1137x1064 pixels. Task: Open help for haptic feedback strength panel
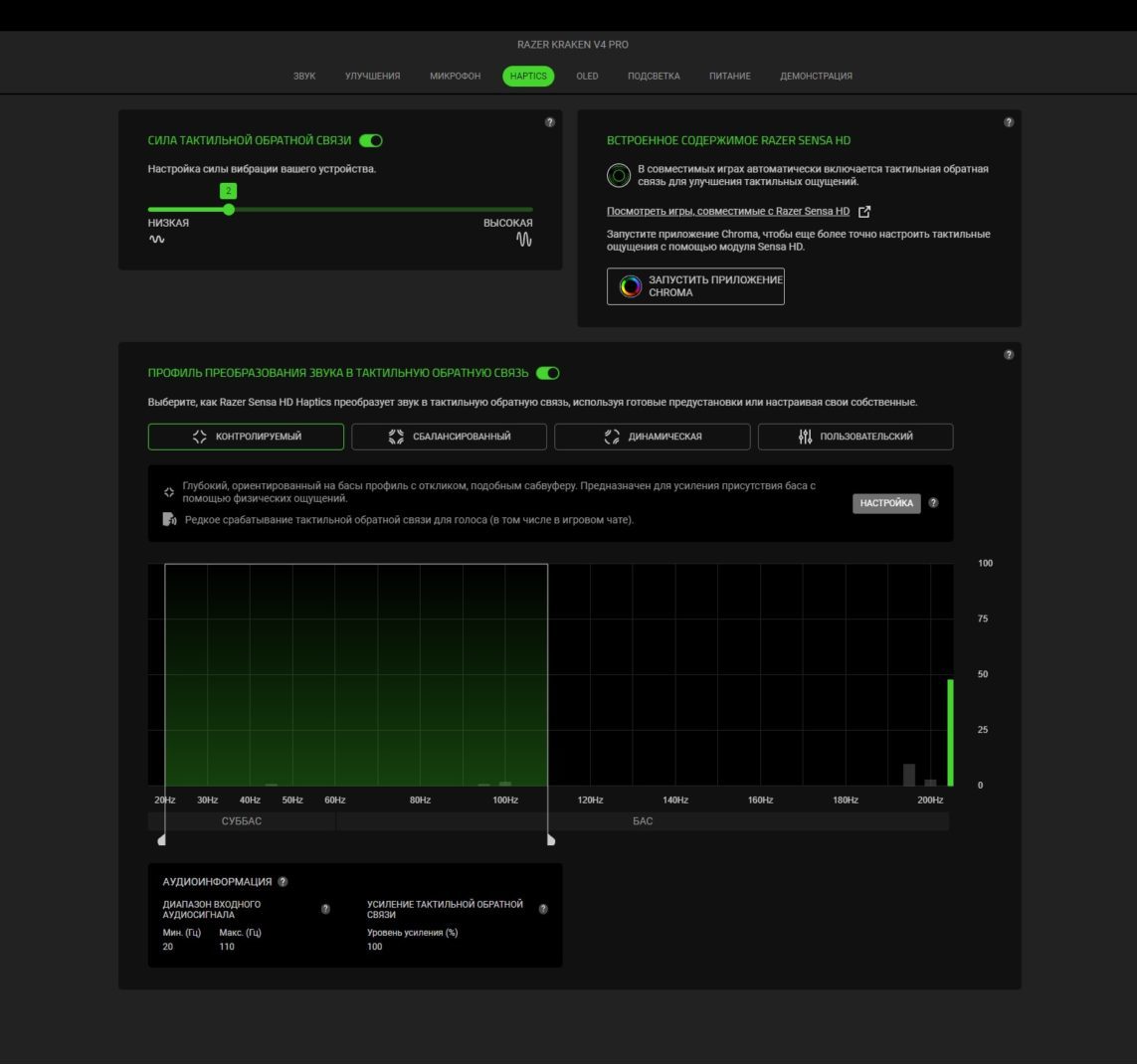click(x=550, y=122)
